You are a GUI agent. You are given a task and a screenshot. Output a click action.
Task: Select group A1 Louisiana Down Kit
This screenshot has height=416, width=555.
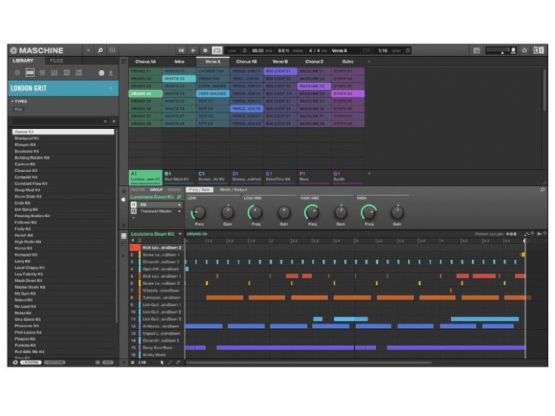click(145, 177)
